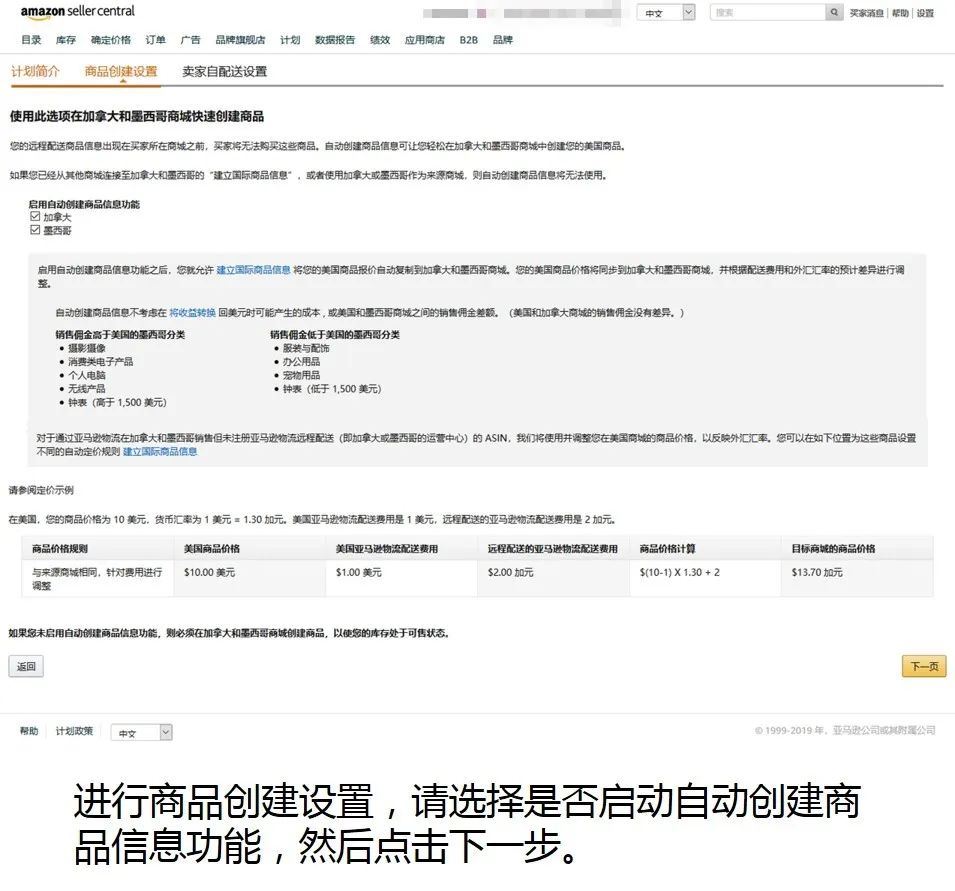Click list item 无线产品
The width and height of the screenshot is (955, 891).
pyautogui.click(x=86, y=389)
